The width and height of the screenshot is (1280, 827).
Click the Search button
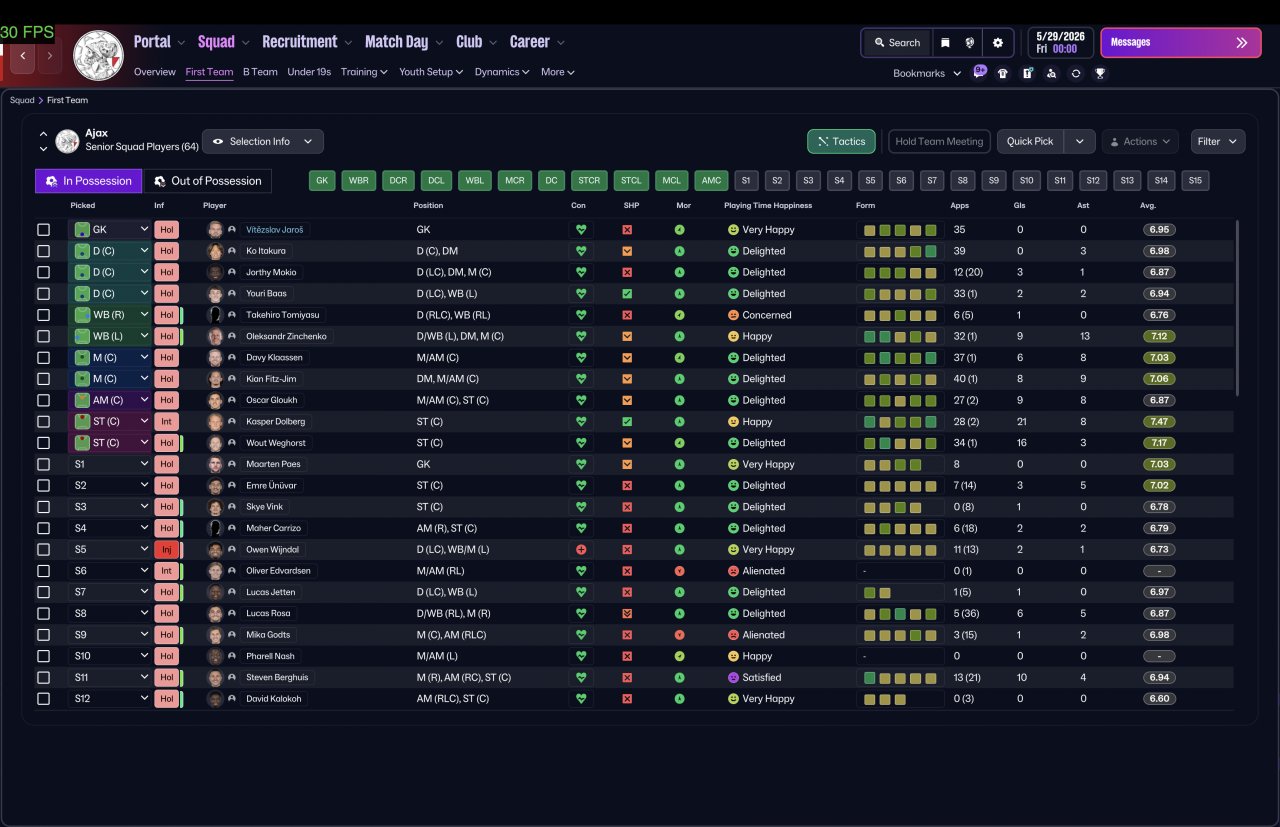896,43
